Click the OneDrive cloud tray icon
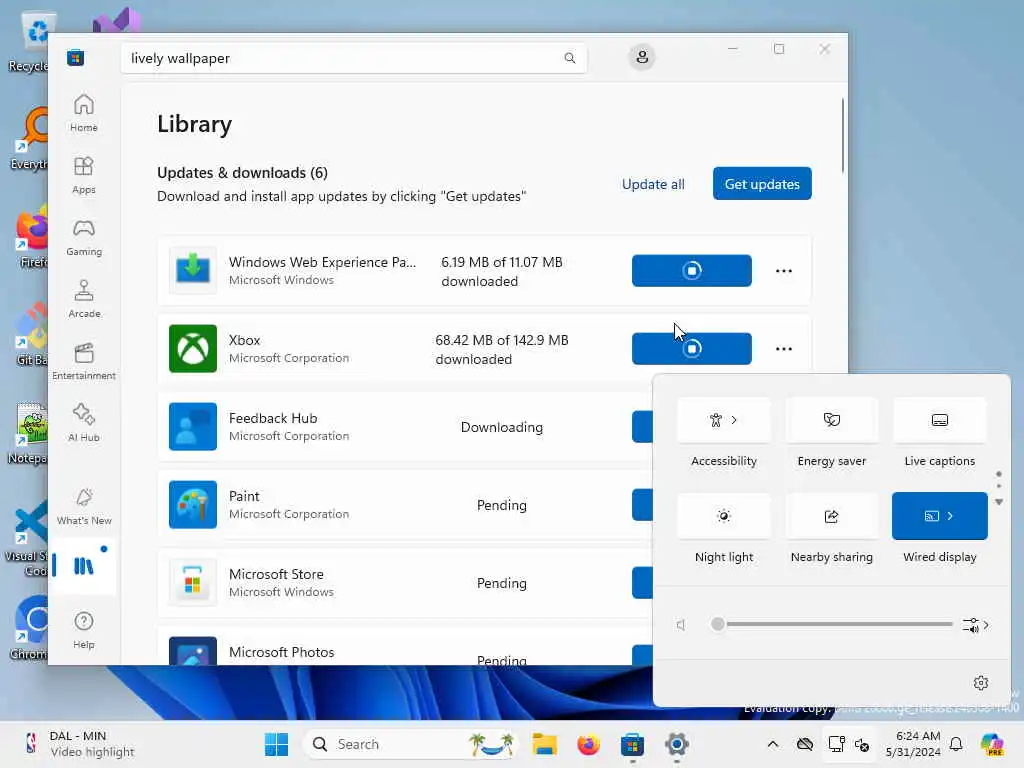Screen dimensions: 1024x768 point(805,744)
